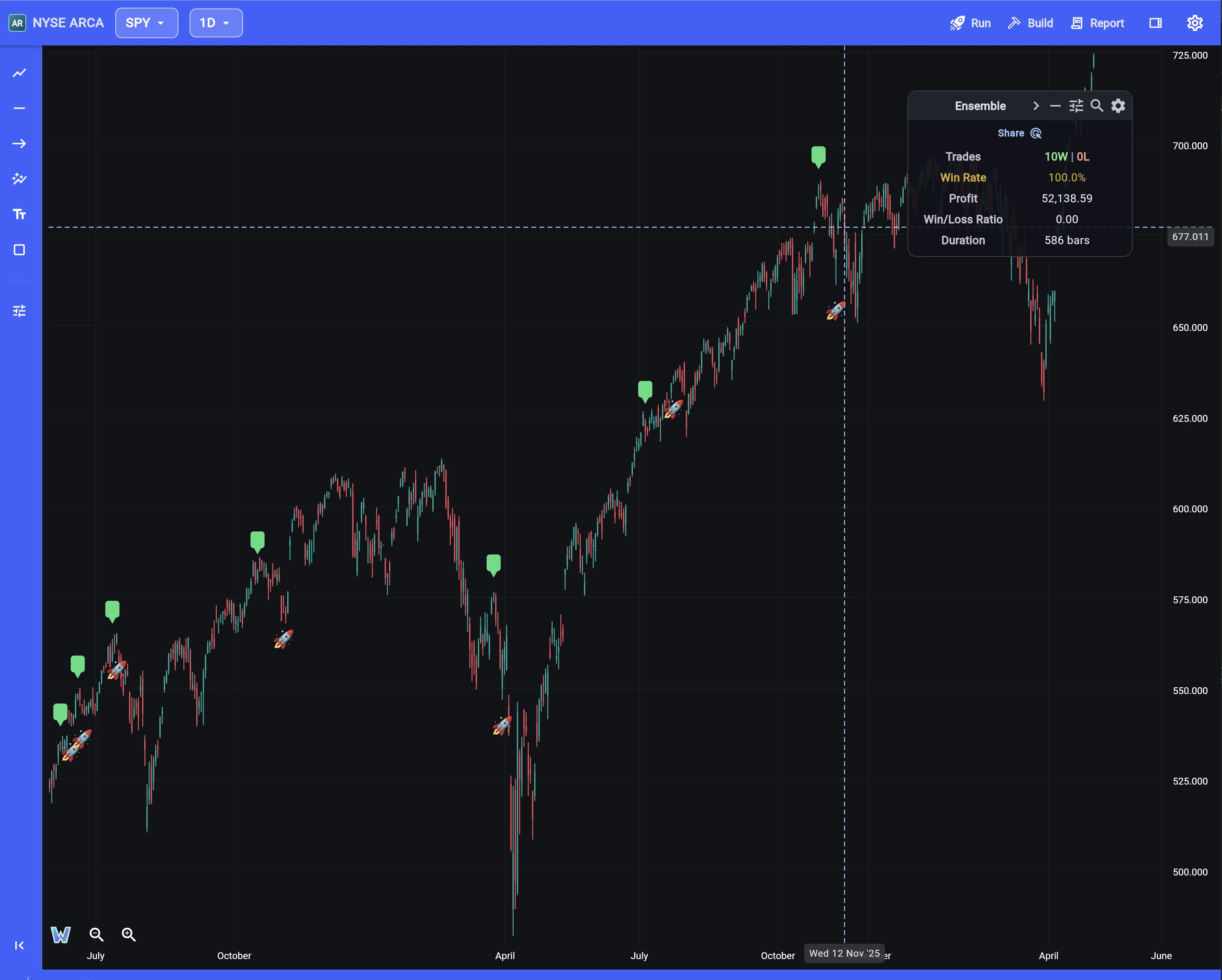Screen dimensions: 1222x980
Task: Collapse the left sidebar
Action: (x=19, y=945)
